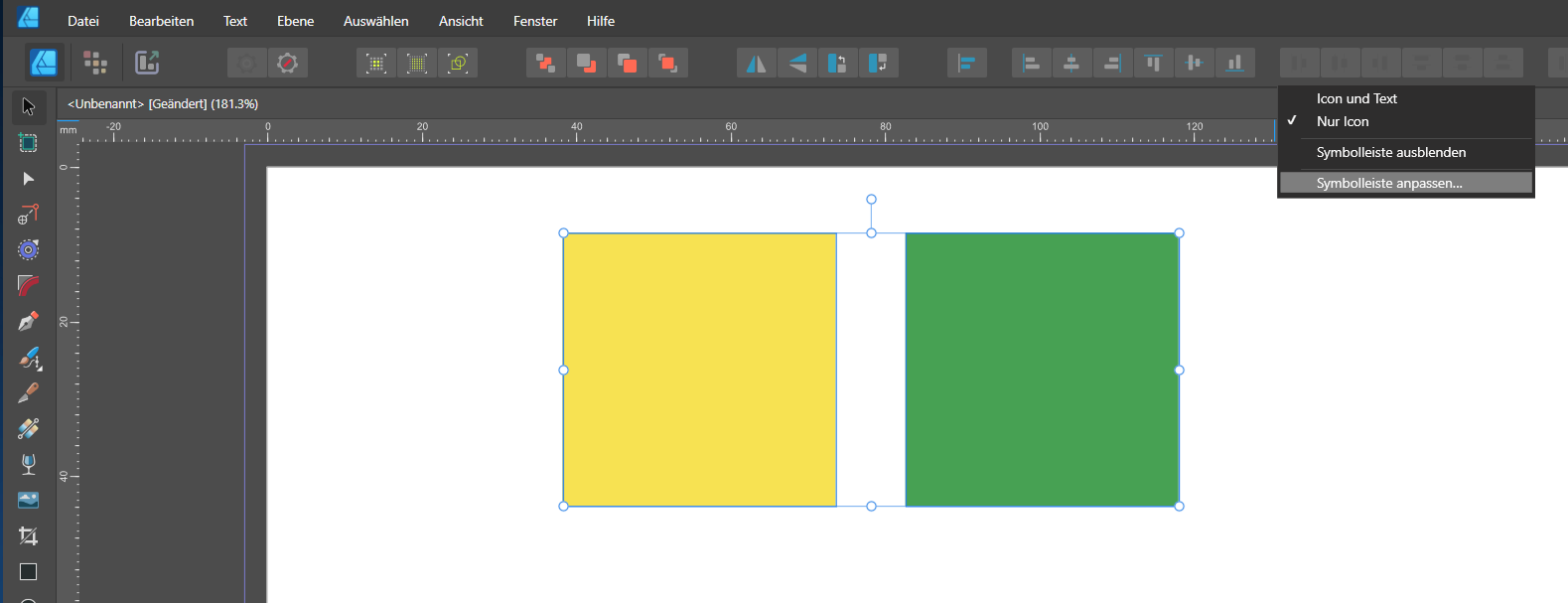Image resolution: width=1568 pixels, height=603 pixels.
Task: Flip selection horizontally
Action: tap(757, 63)
